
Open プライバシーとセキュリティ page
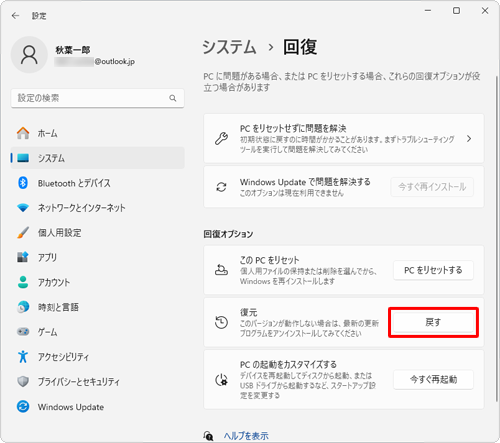pos(97,381)
